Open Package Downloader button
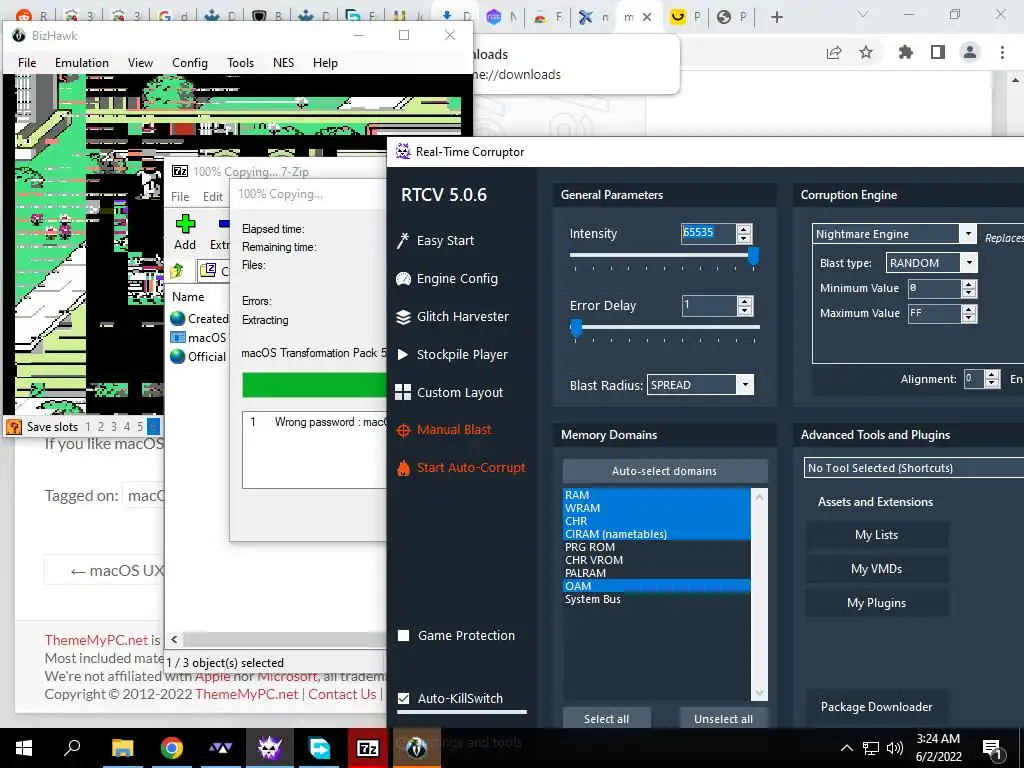 pyautogui.click(x=876, y=707)
